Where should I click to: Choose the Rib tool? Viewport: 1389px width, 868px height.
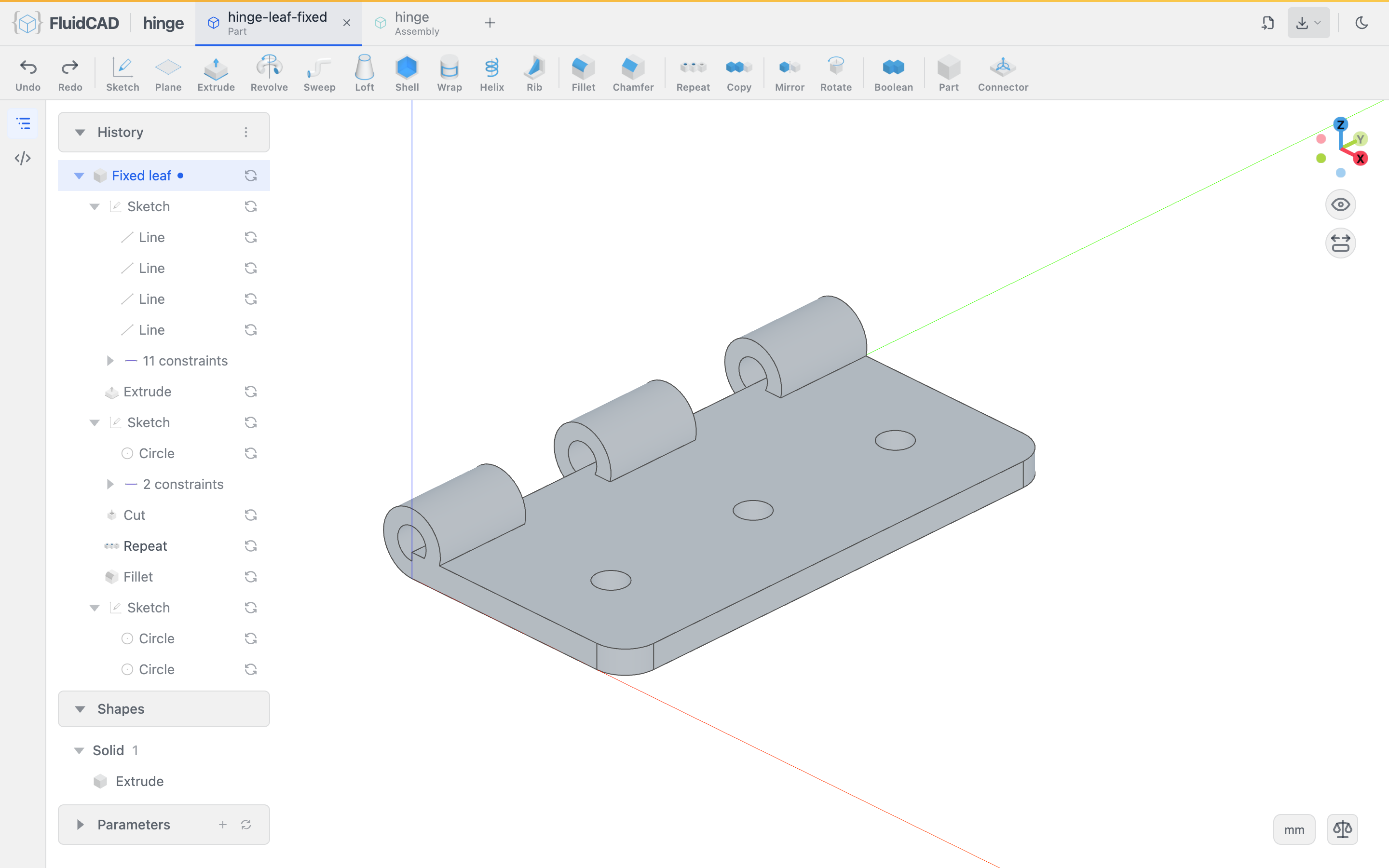point(534,73)
